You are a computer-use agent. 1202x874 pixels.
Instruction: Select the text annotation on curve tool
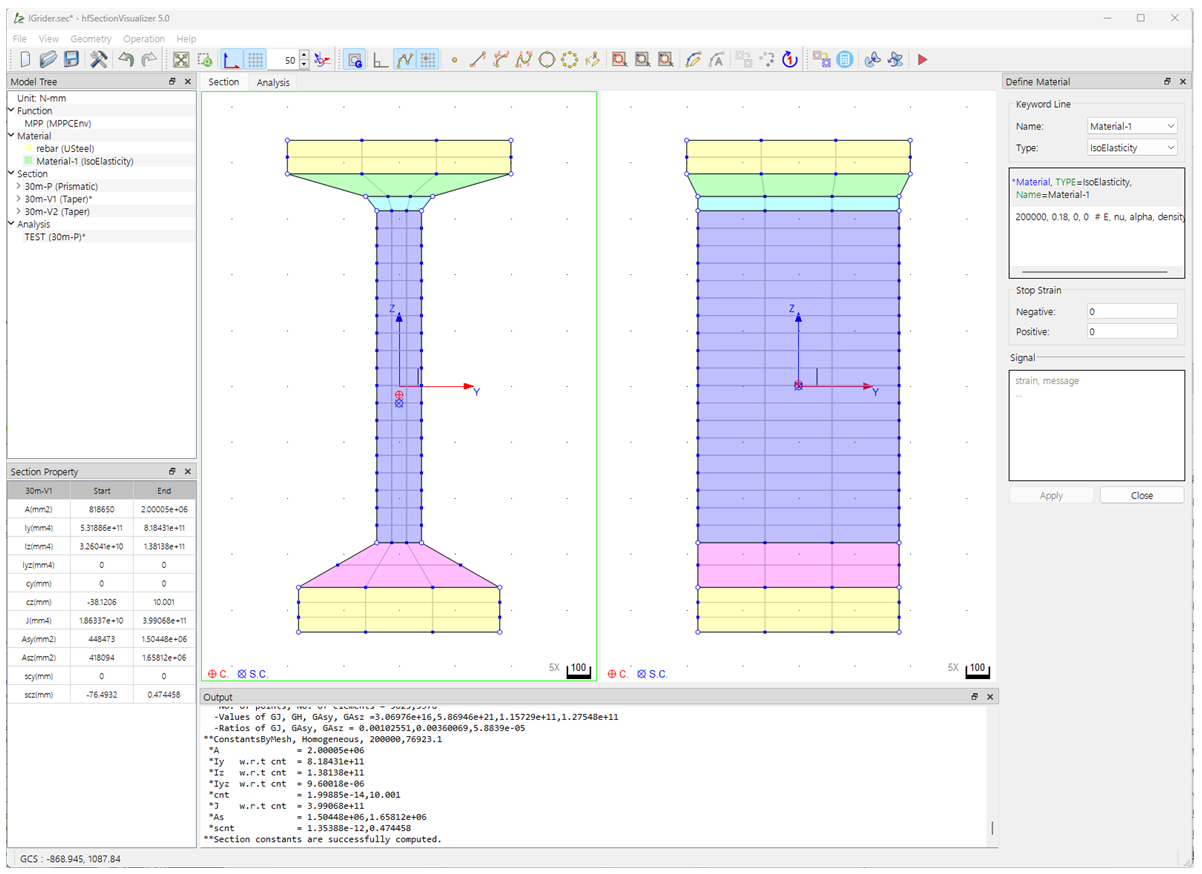(716, 60)
